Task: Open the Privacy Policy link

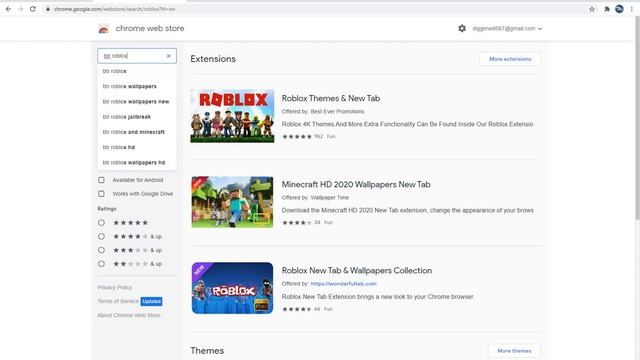Action: [115, 287]
